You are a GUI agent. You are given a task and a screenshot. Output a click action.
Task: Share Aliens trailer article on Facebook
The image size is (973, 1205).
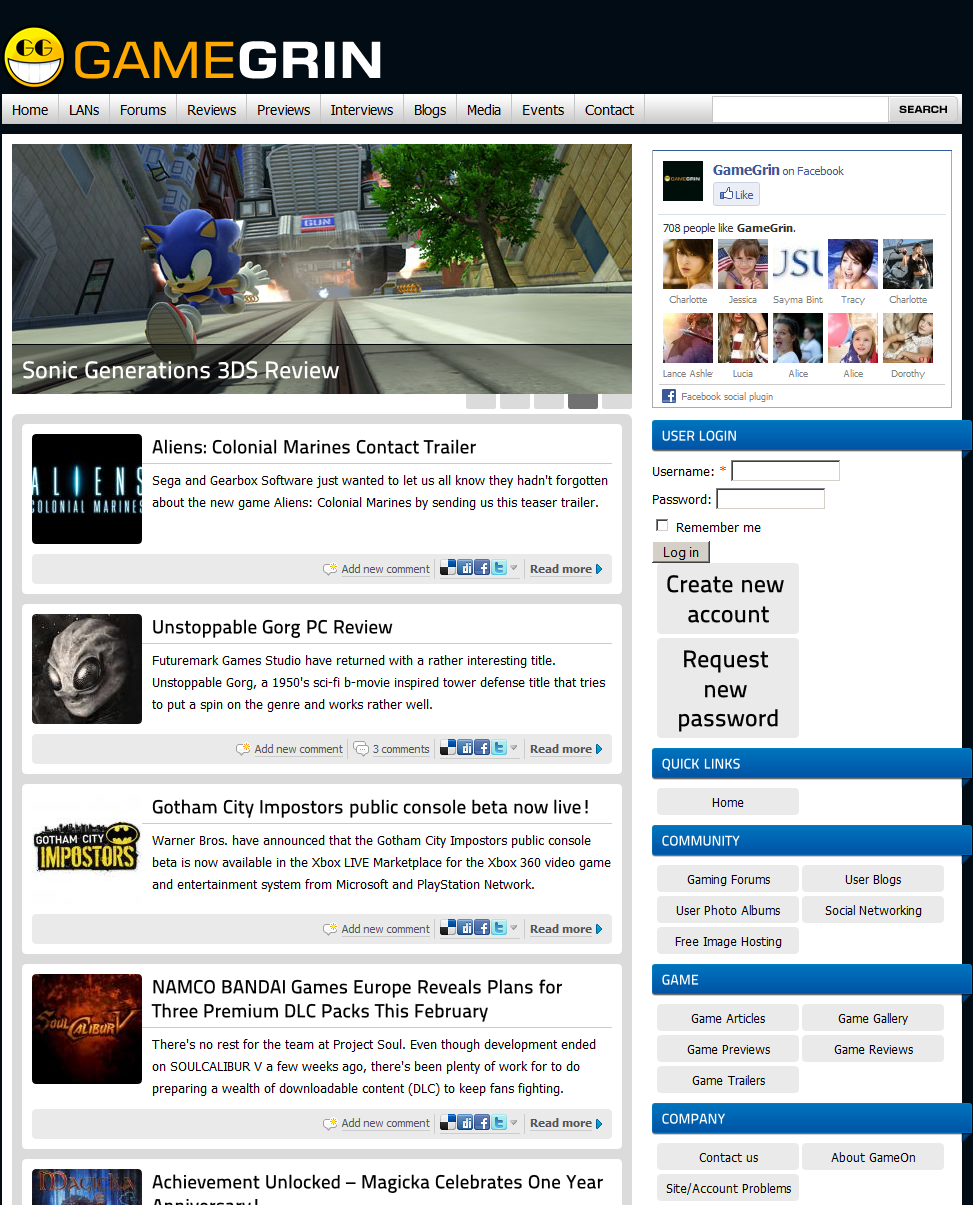[x=482, y=568]
